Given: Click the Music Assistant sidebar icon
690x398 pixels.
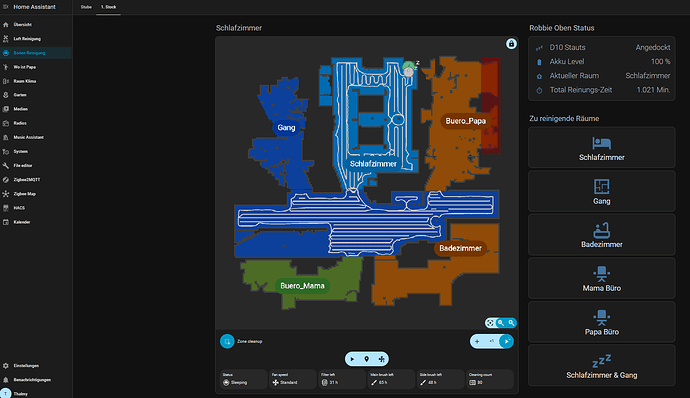Looking at the screenshot, I should point(6,137).
